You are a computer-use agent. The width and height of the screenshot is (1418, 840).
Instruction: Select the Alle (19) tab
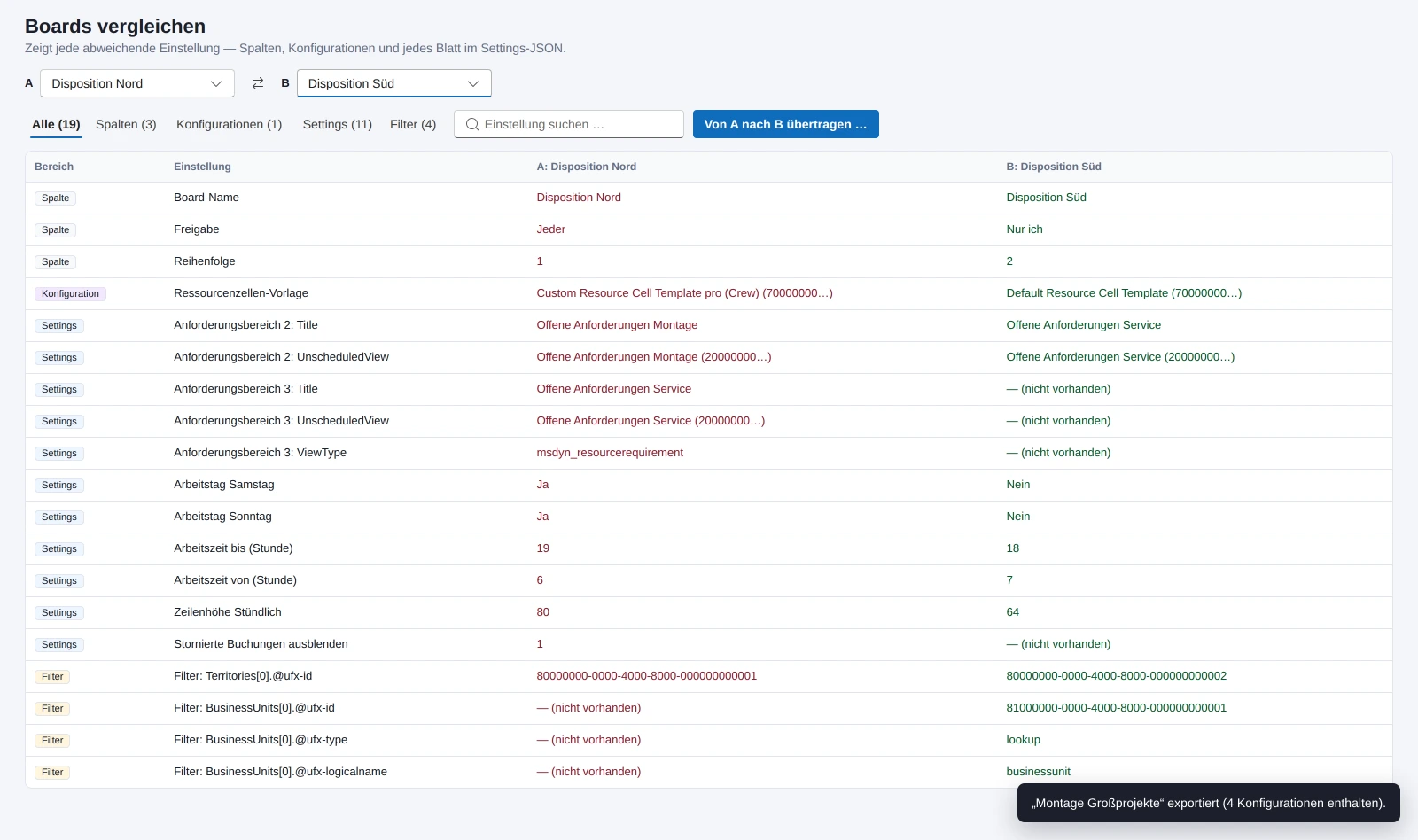click(56, 124)
